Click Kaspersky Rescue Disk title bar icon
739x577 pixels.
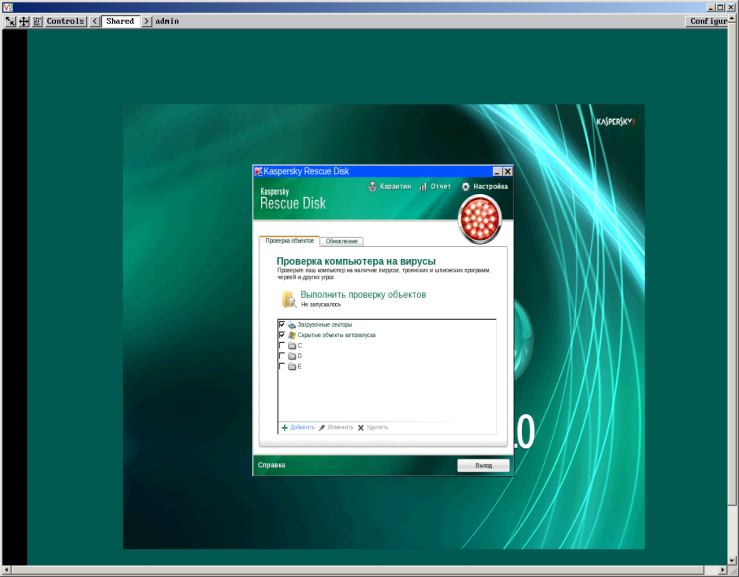pos(258,172)
